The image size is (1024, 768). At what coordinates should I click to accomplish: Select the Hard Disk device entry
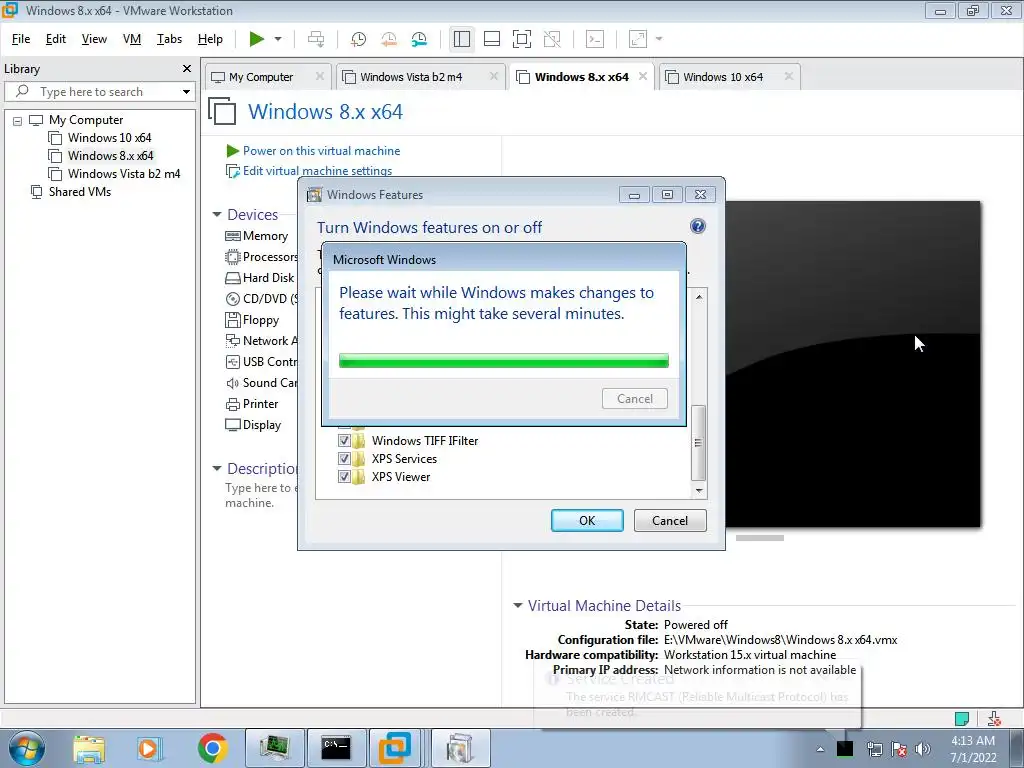coord(261,278)
